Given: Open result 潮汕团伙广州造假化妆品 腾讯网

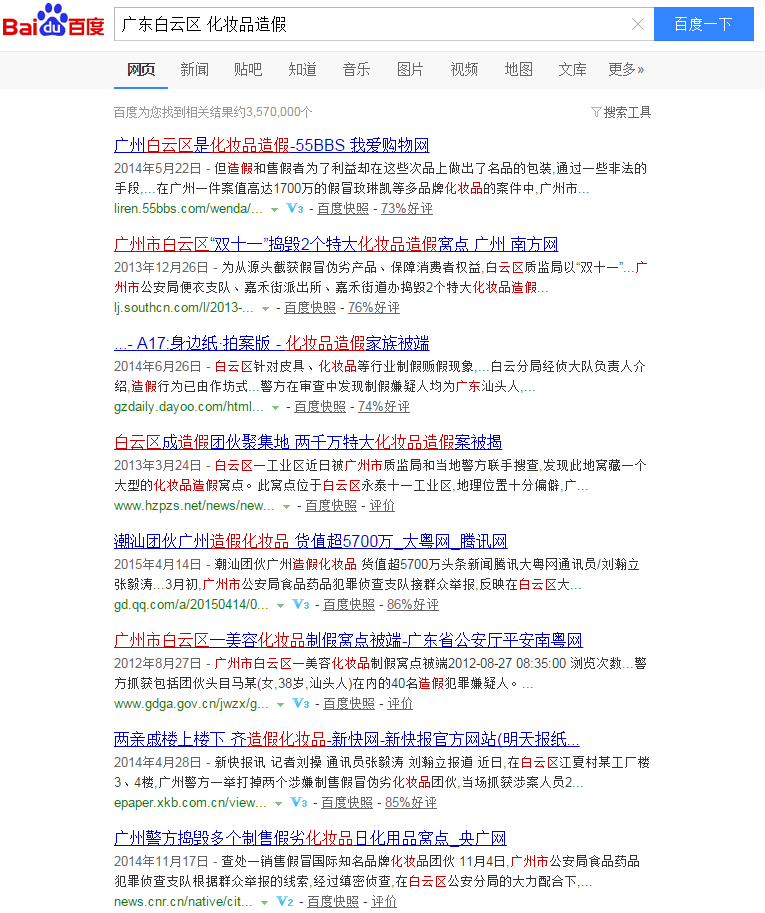Looking at the screenshot, I should click(310, 541).
